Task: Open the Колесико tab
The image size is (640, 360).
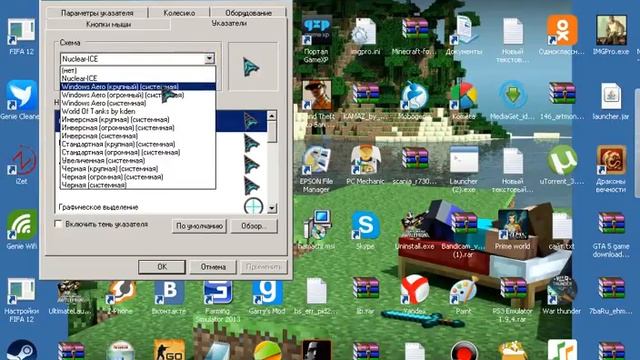Action: tap(179, 13)
